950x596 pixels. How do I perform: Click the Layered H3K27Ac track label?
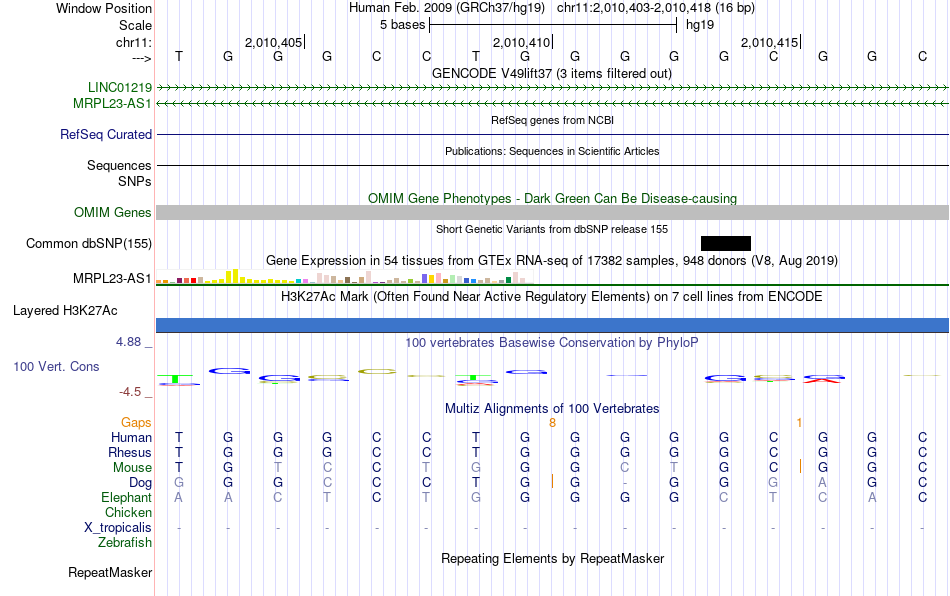[x=65, y=311]
